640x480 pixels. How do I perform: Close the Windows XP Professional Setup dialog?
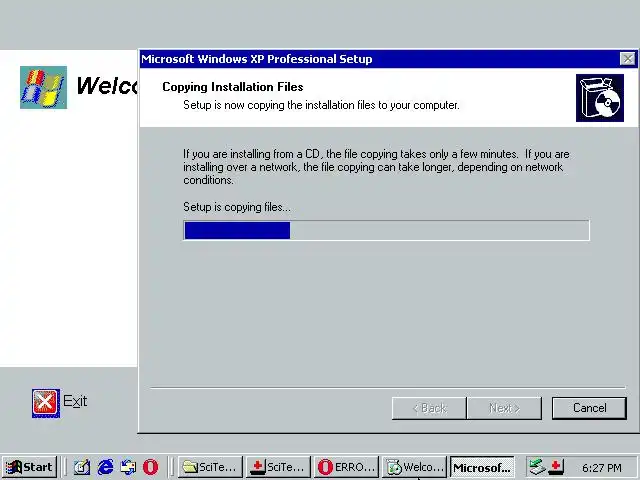tap(627, 59)
